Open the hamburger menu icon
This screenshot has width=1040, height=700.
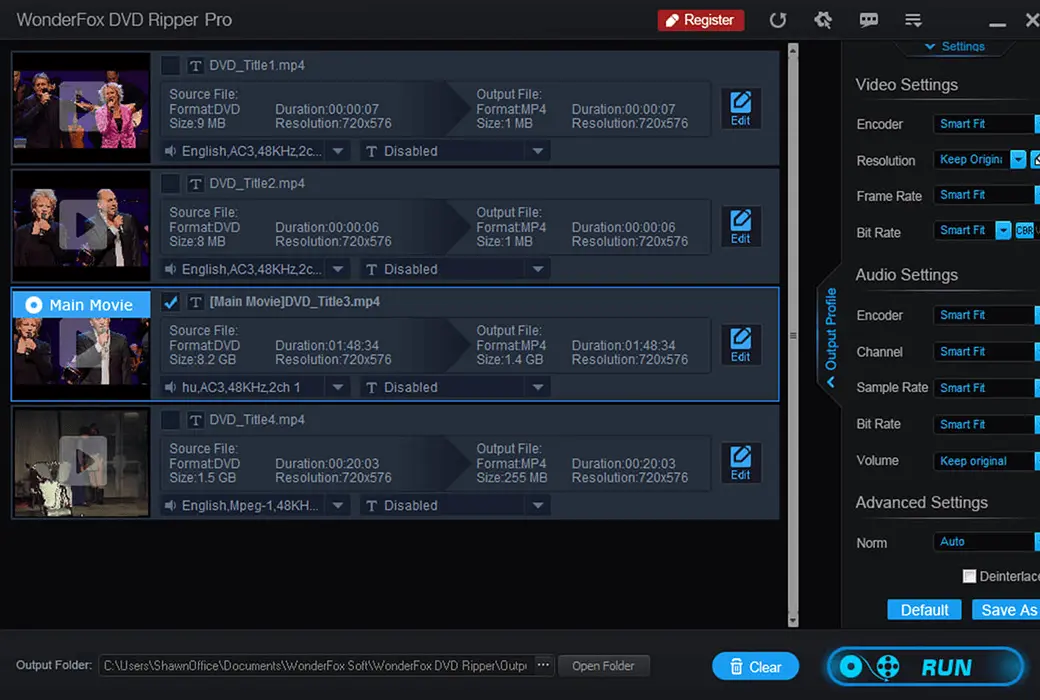click(913, 21)
